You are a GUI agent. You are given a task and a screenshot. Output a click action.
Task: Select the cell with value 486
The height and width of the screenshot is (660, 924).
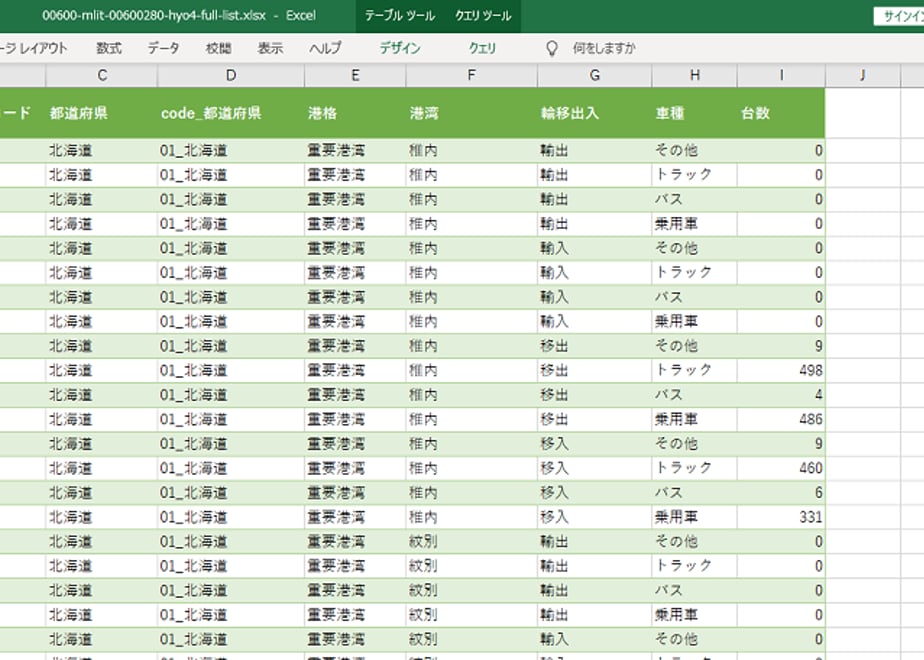[781, 420]
